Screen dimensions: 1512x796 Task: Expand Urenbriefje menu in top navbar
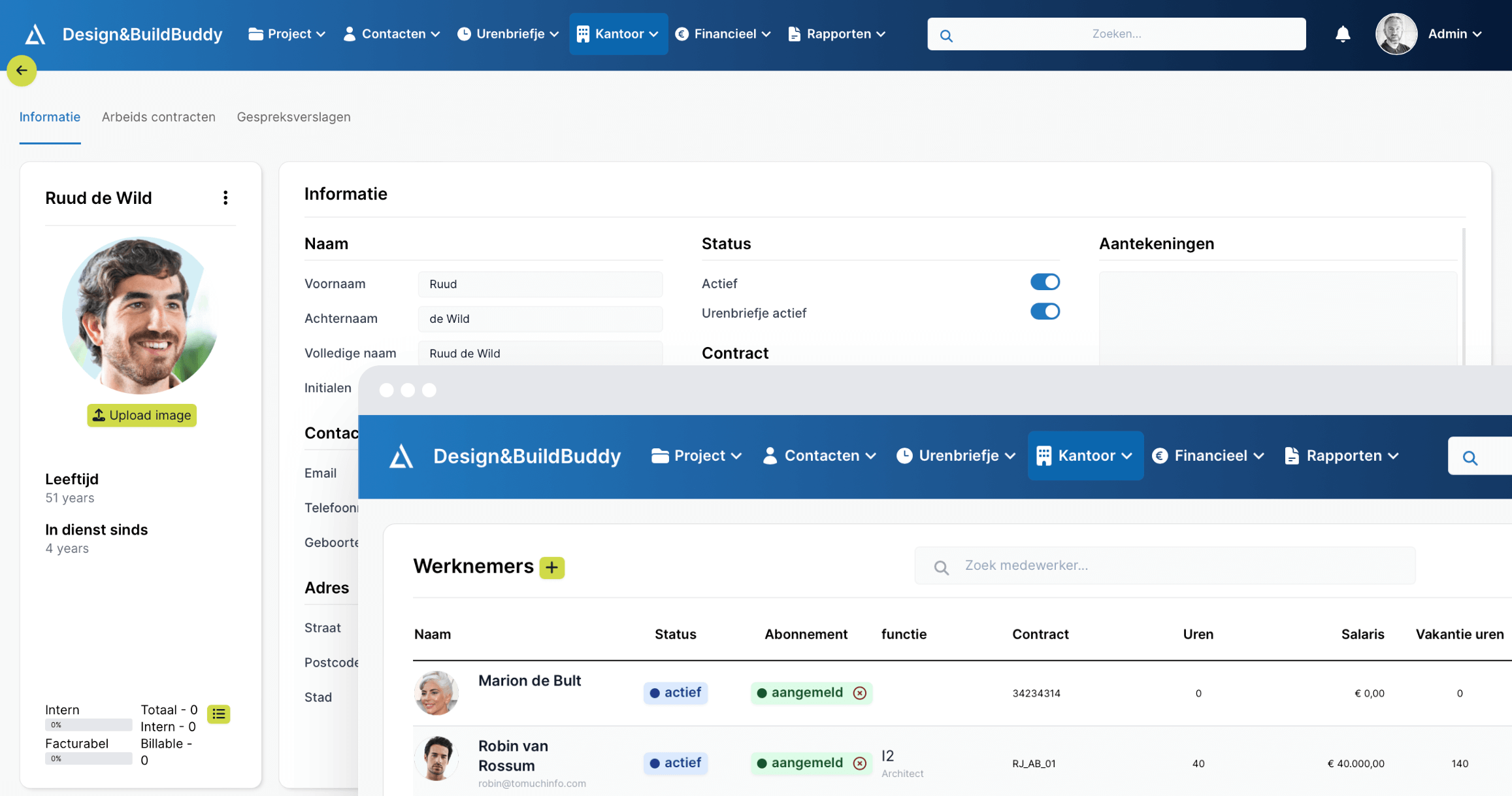[x=508, y=34]
